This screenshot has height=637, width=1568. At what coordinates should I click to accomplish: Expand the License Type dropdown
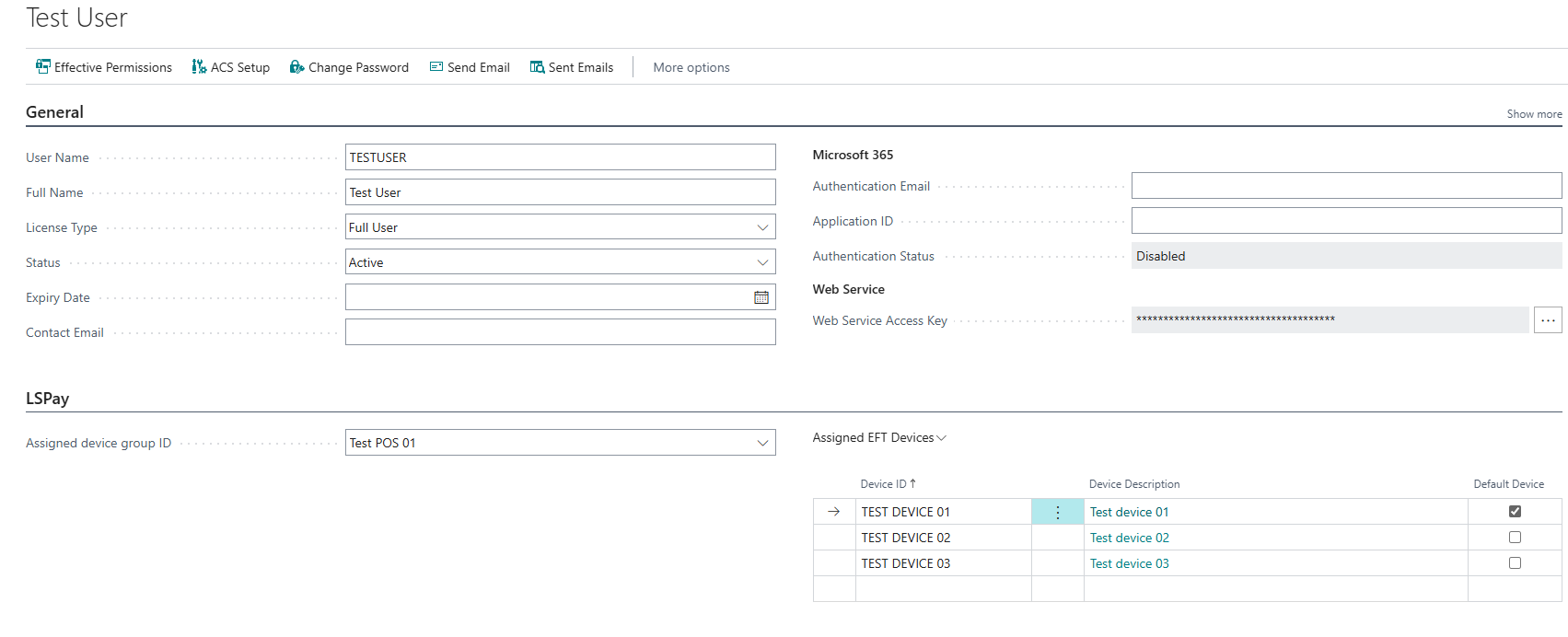coord(762,227)
